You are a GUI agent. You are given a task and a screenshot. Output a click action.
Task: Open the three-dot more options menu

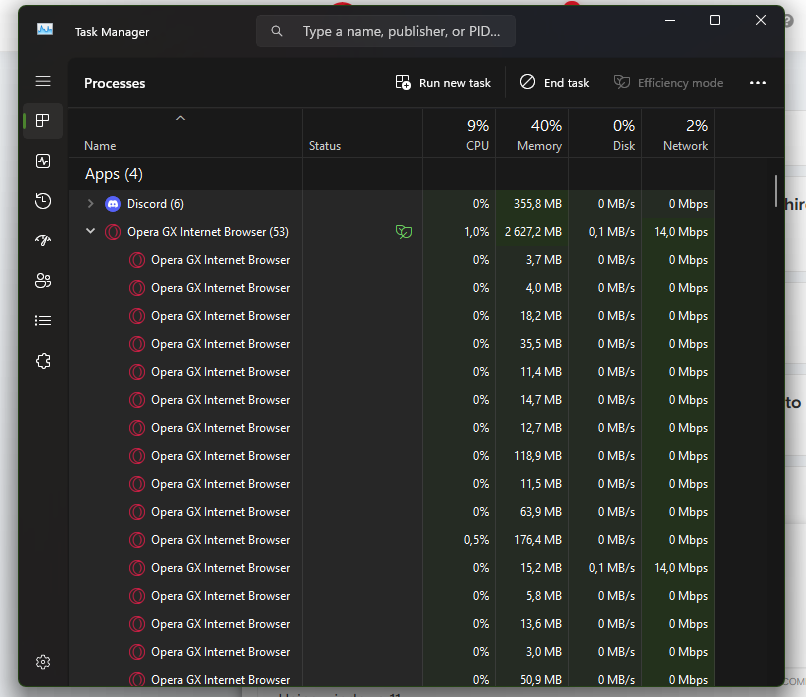click(757, 83)
